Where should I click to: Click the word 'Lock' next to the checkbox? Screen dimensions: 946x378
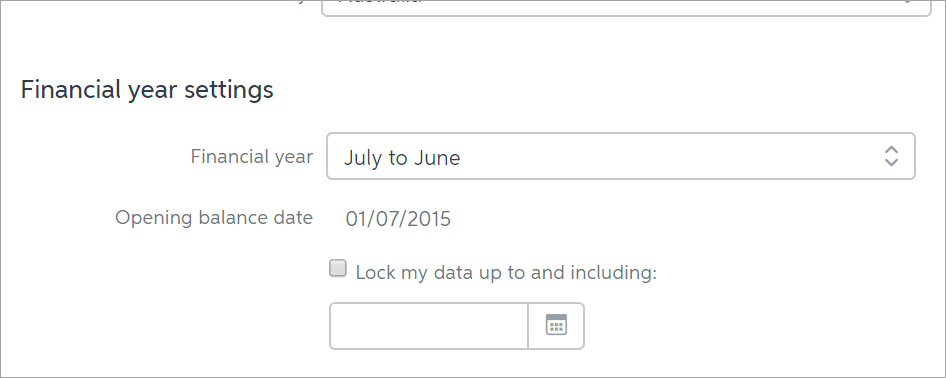[x=375, y=272]
